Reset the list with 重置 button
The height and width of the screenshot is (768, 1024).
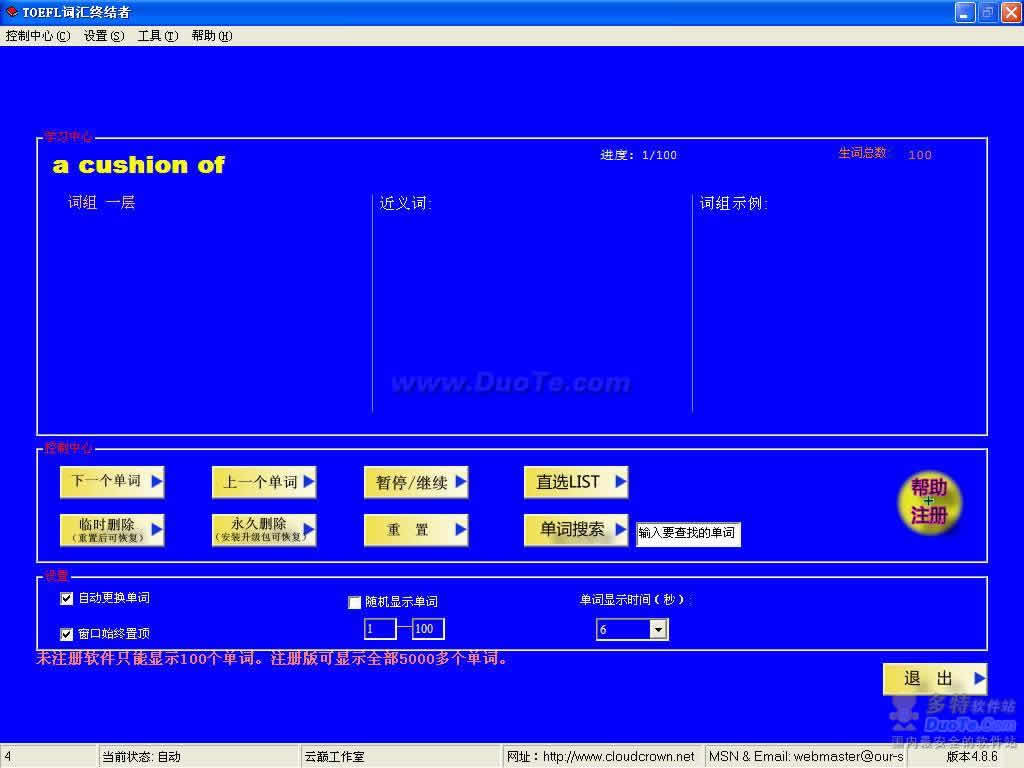(416, 530)
